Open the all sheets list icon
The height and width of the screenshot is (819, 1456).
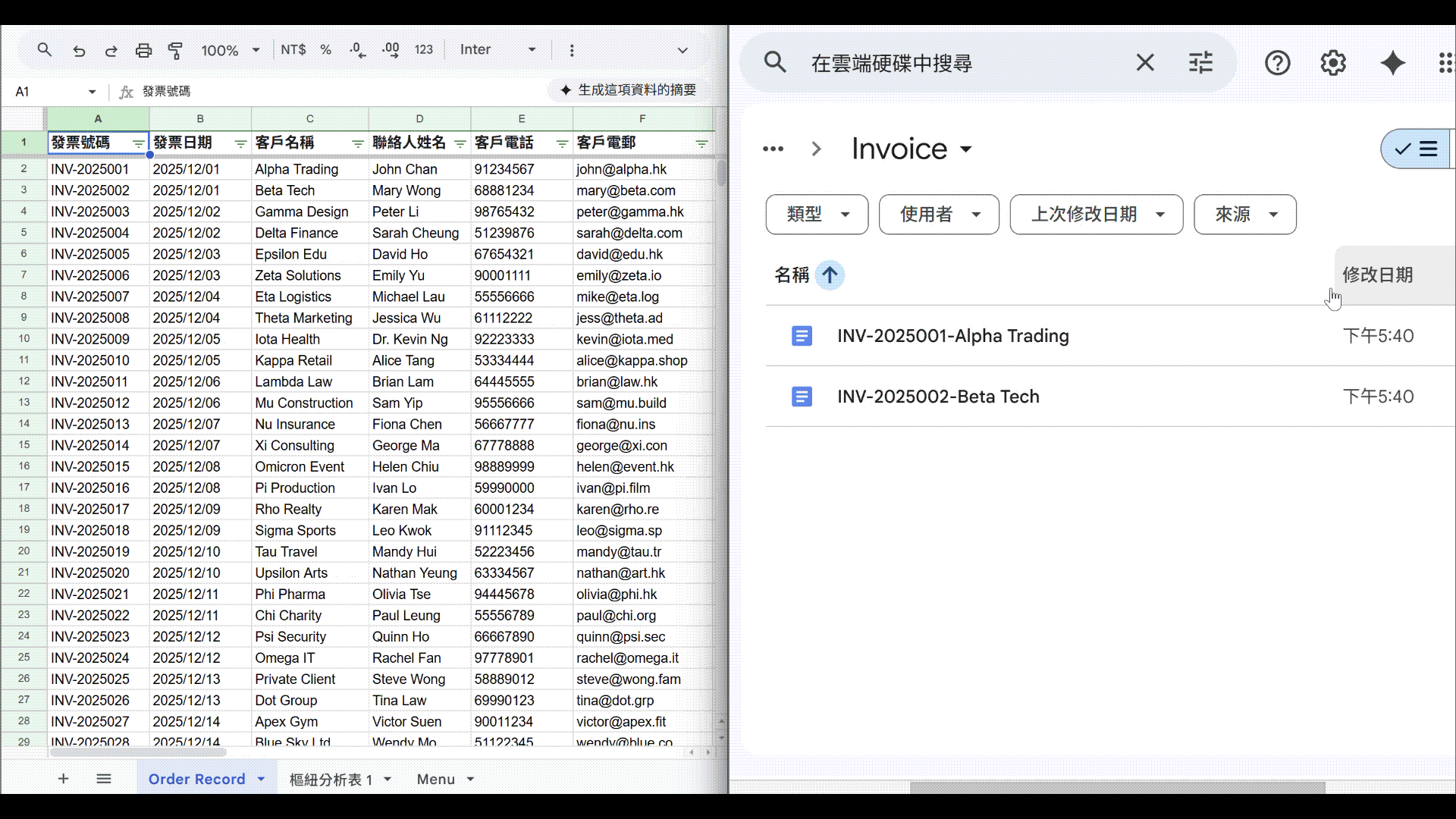coord(104,779)
